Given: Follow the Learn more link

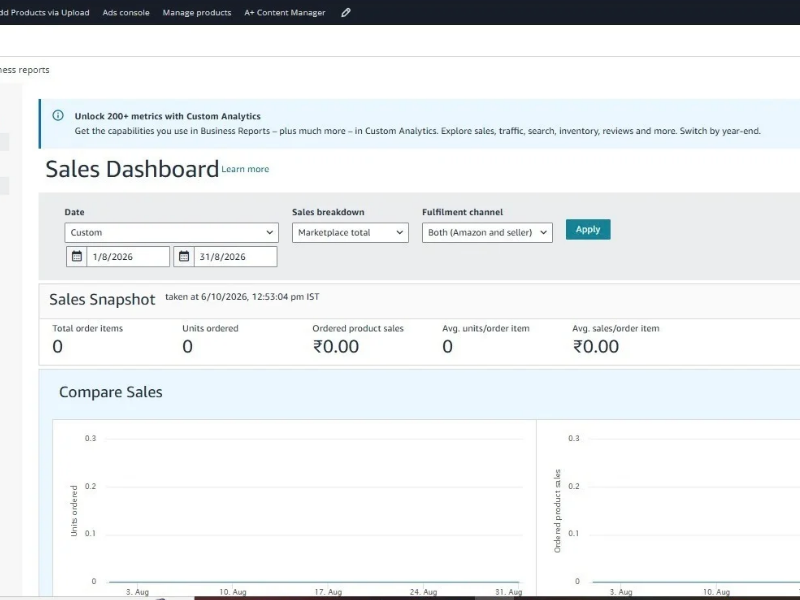Looking at the screenshot, I should [245, 169].
